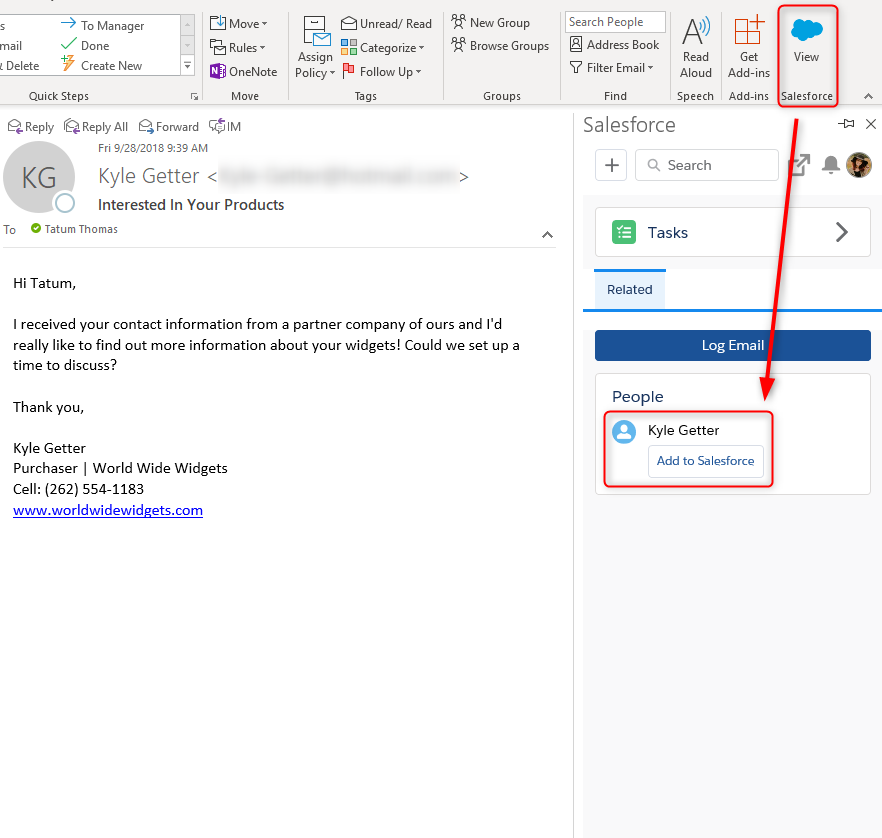Start an IM reply
The image size is (882, 838).
(x=225, y=127)
